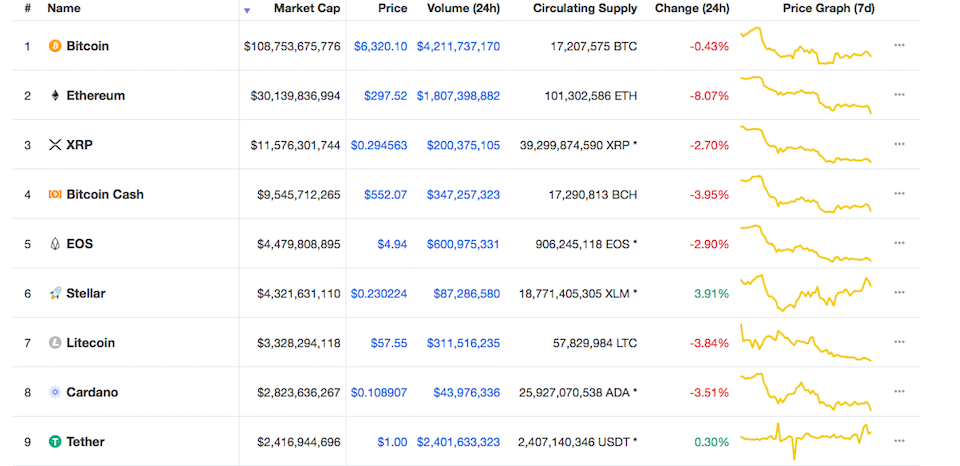Sort by Circulating Supply column header
Viewport: 960px width, 466px height.
(585, 9)
